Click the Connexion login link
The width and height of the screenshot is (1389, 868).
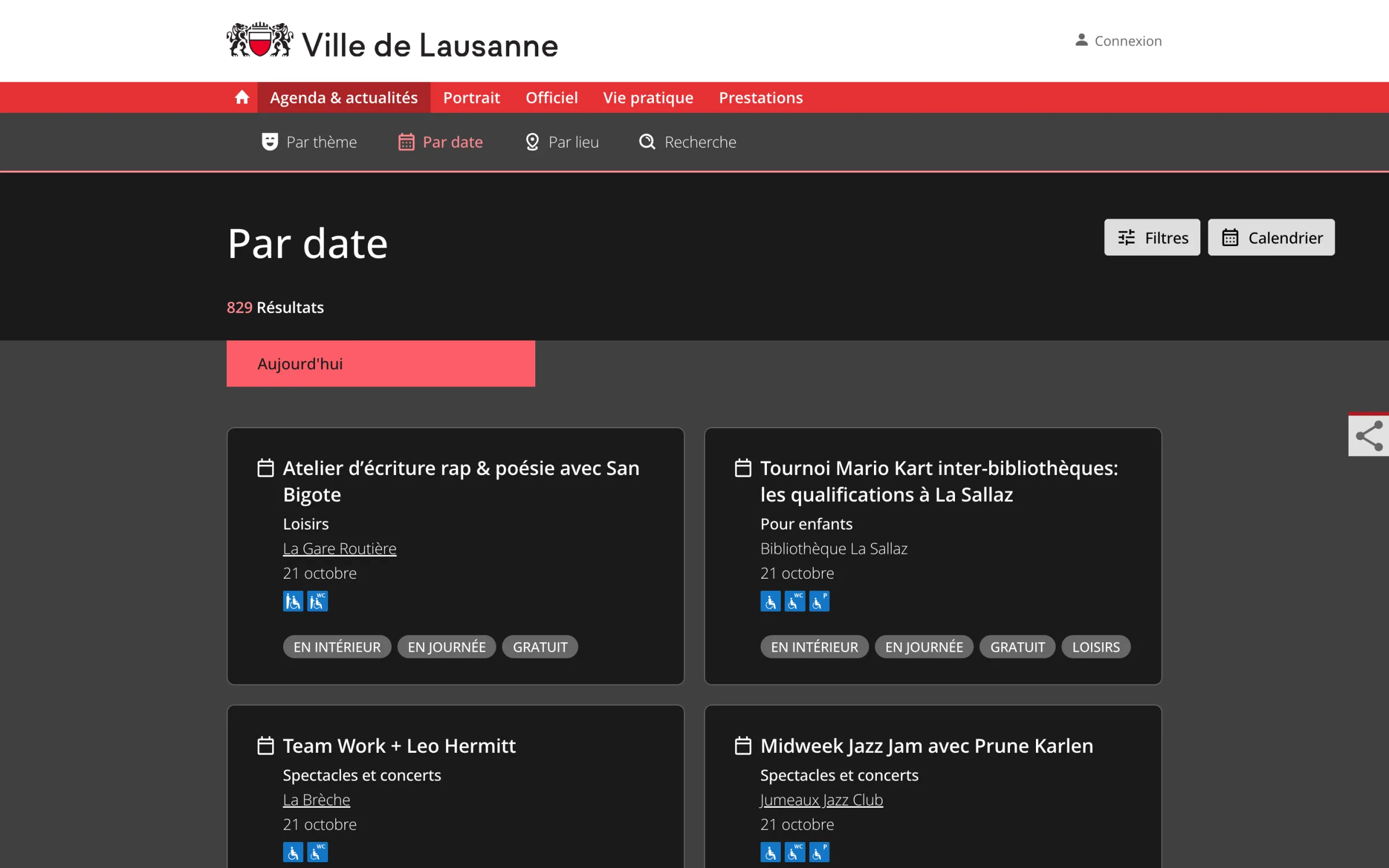(x=1118, y=41)
